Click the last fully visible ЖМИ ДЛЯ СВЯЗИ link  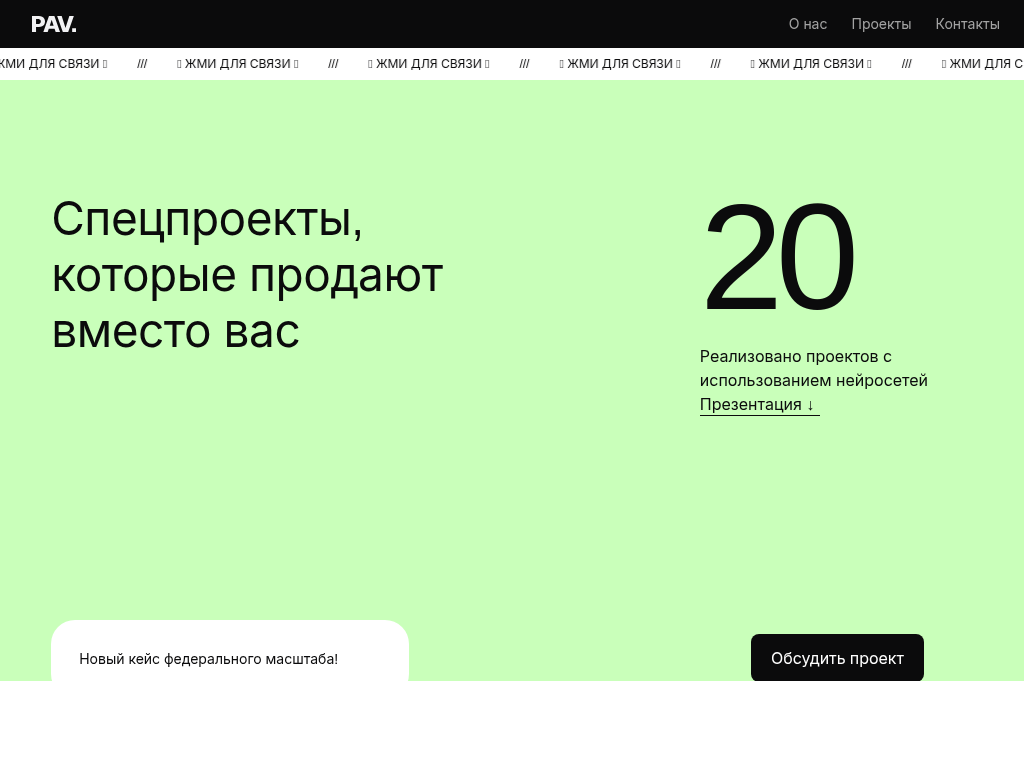pyautogui.click(x=811, y=64)
